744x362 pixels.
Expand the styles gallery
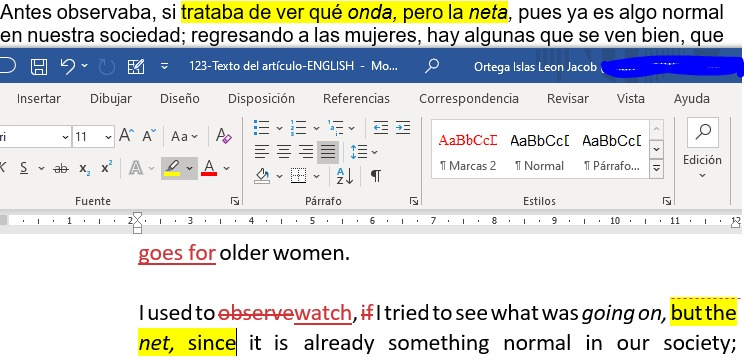click(x=656, y=168)
